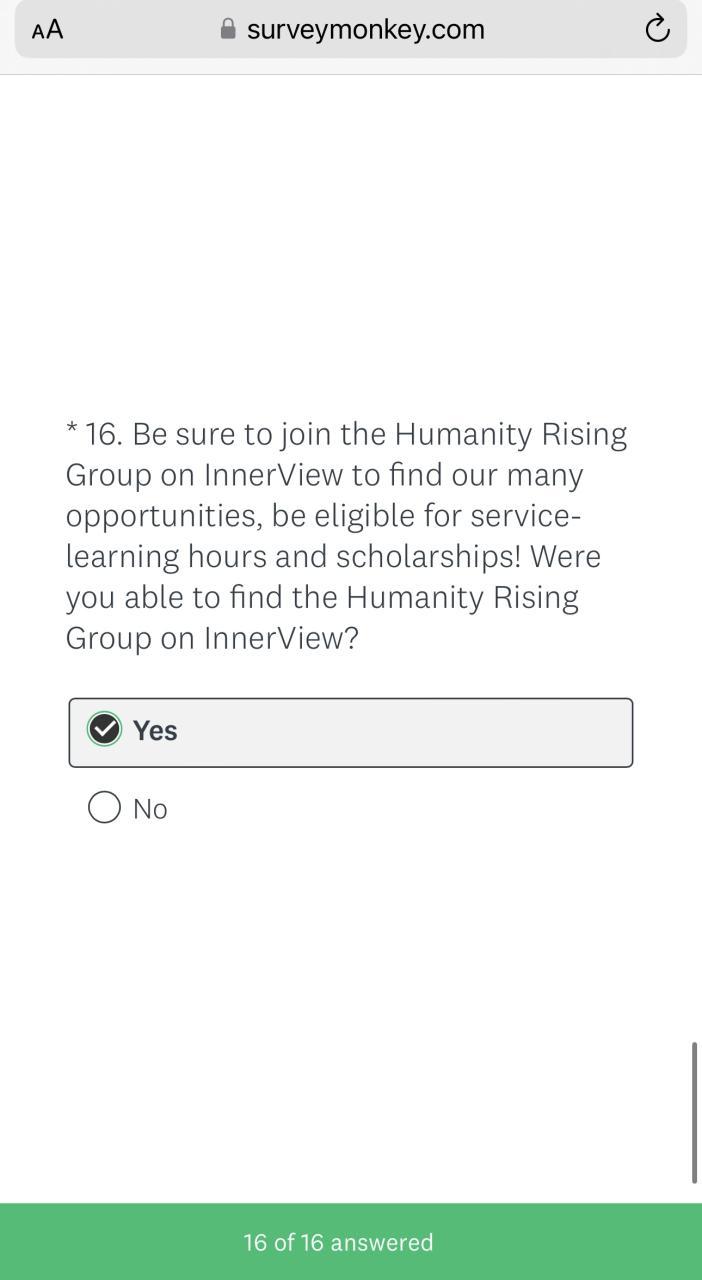Click "InnerView?" at the question's end
Image resolution: width=702 pixels, height=1280 pixels.
click(281, 638)
